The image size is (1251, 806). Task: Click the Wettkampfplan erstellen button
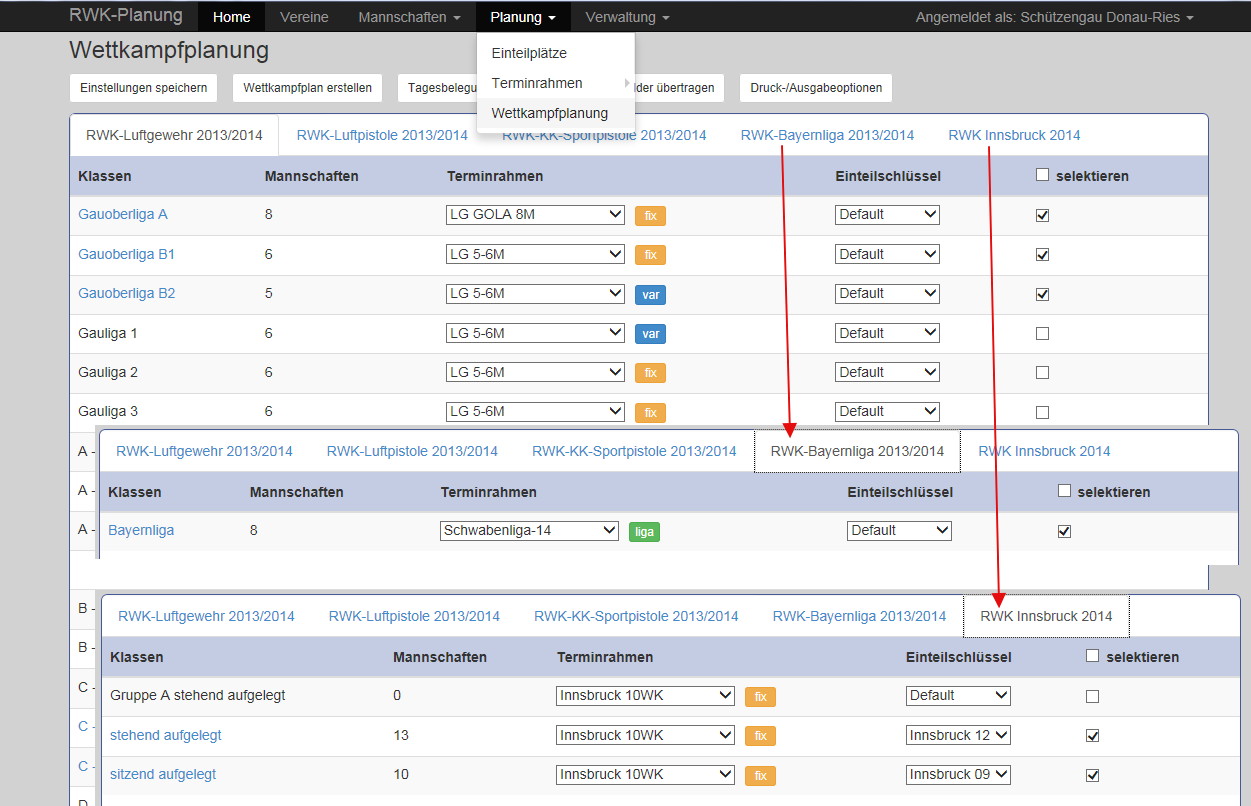click(x=307, y=88)
